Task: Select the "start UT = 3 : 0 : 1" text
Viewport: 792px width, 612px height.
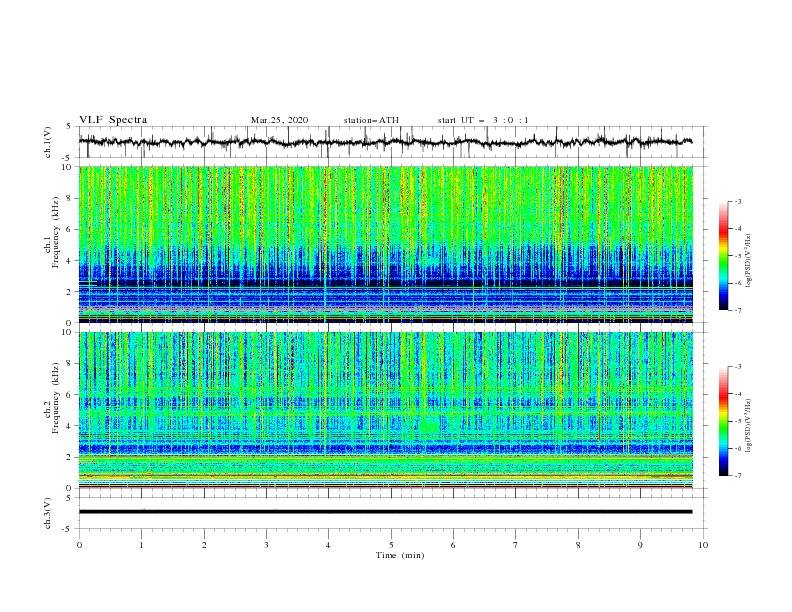Action: (483, 120)
